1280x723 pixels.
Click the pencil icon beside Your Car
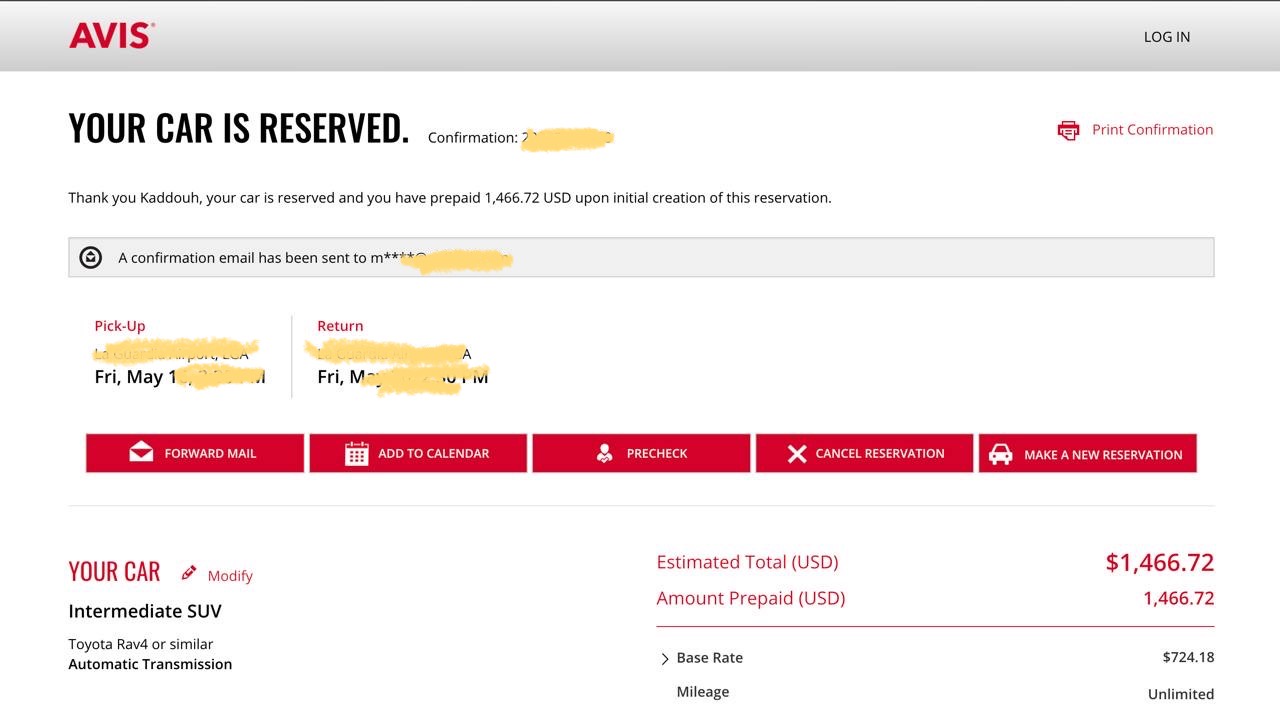[189, 573]
